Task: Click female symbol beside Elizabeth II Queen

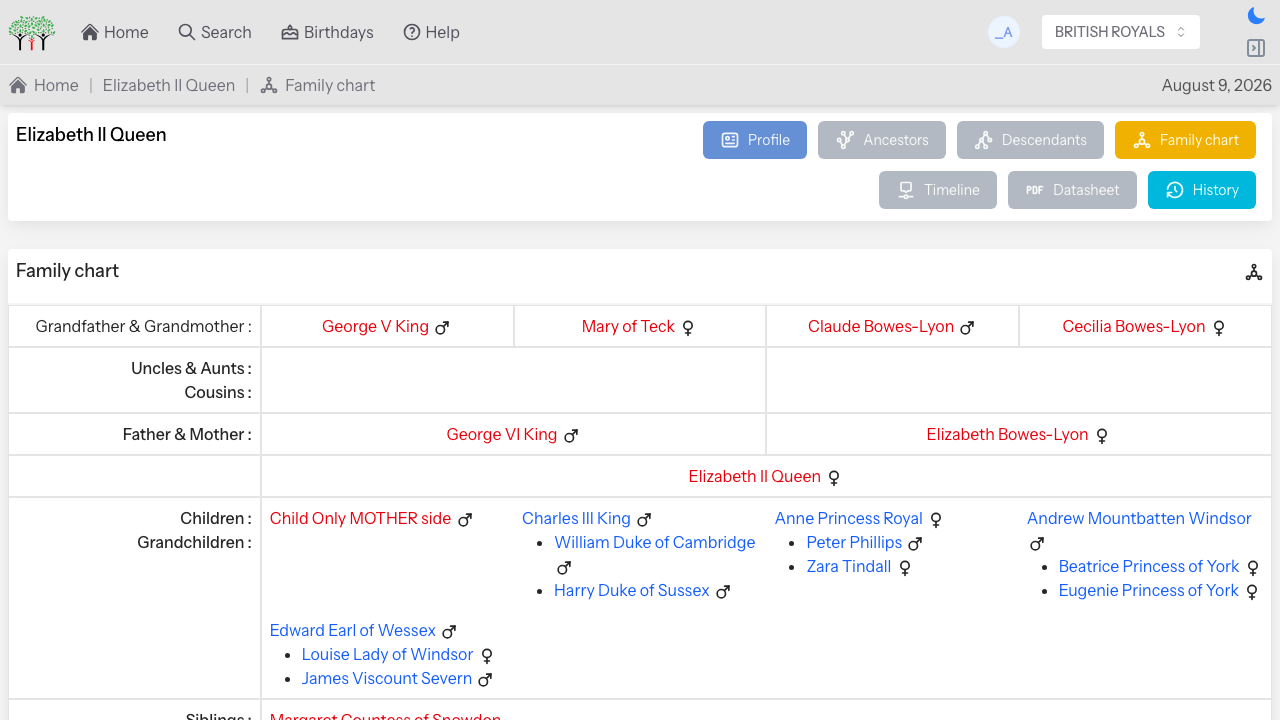Action: click(834, 477)
